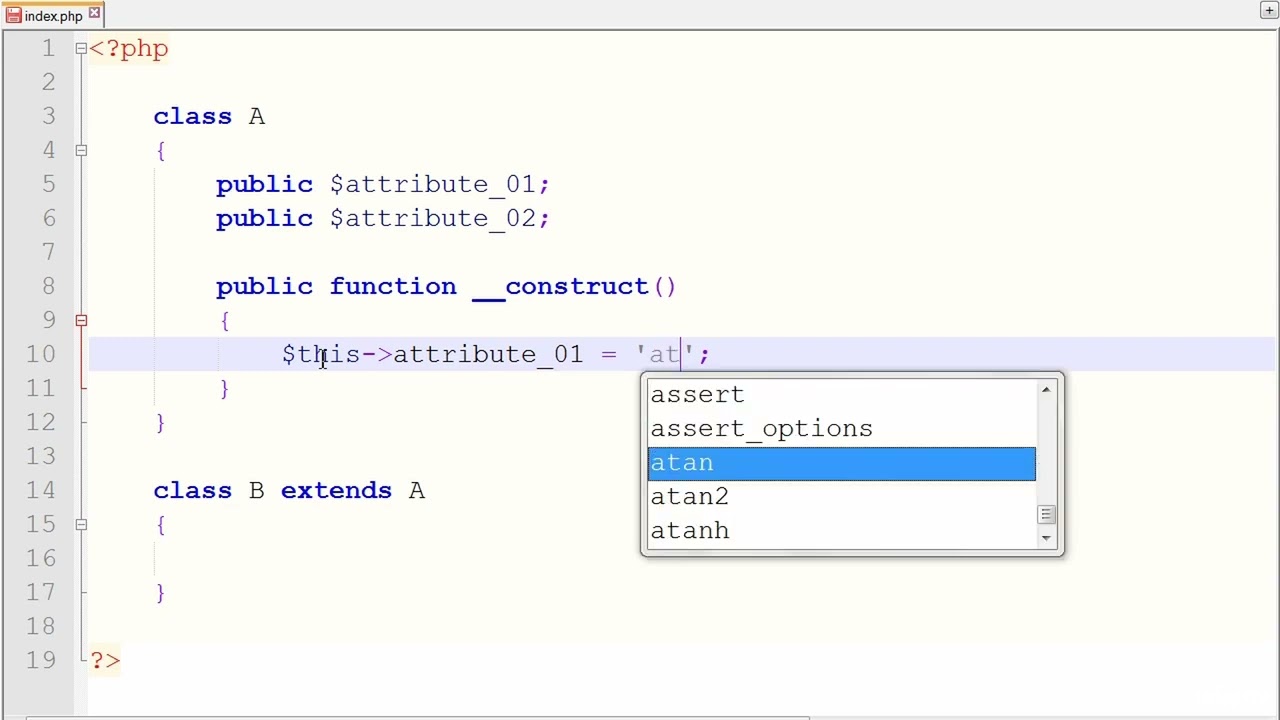Collapse class B fold marker at line 15
Image resolution: width=1280 pixels, height=720 pixels.
[x=81, y=524]
